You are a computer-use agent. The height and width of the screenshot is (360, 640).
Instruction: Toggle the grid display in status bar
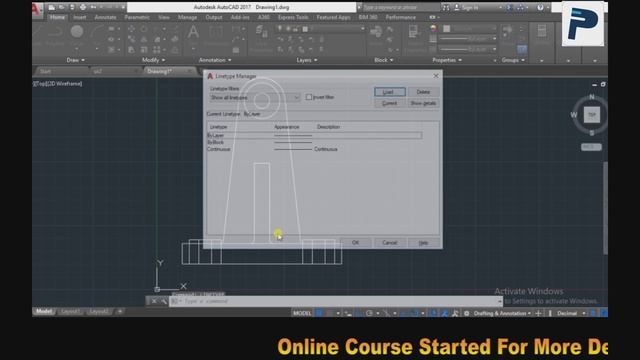point(319,313)
